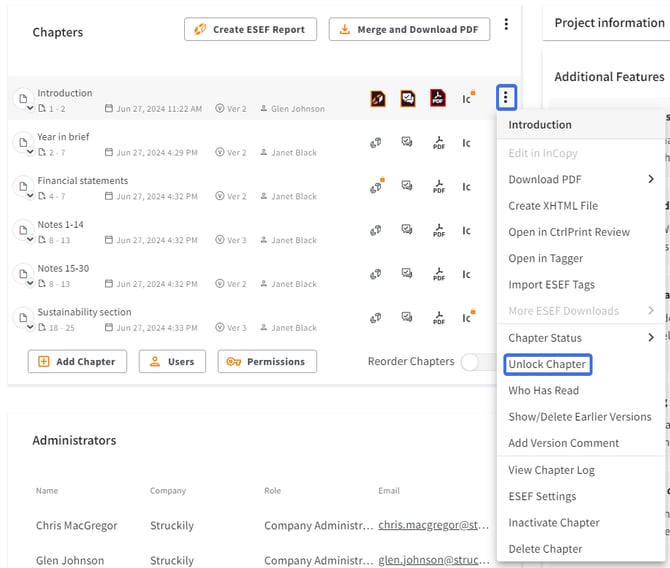Choose Create XHTML File menu option
This screenshot has height=568, width=670.
click(553, 205)
